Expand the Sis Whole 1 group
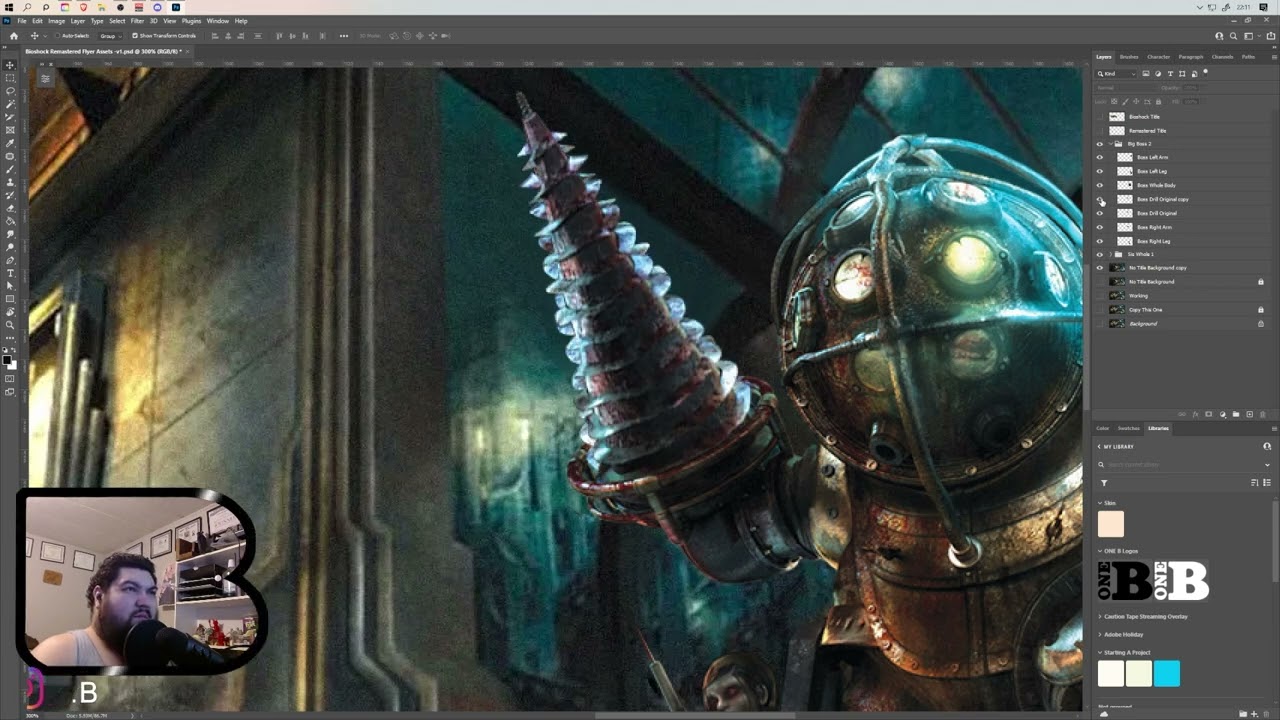Screen dimensions: 1280x720 [1110, 254]
